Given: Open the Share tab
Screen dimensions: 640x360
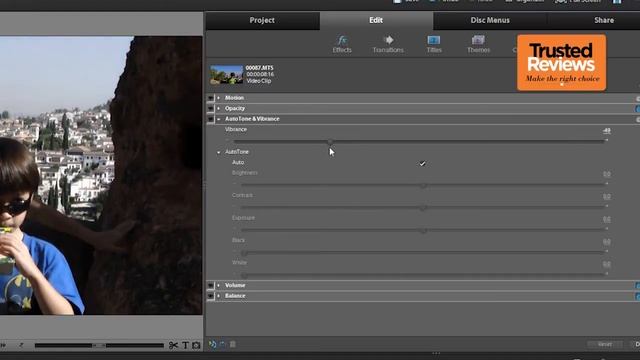Looking at the screenshot, I should (604, 20).
